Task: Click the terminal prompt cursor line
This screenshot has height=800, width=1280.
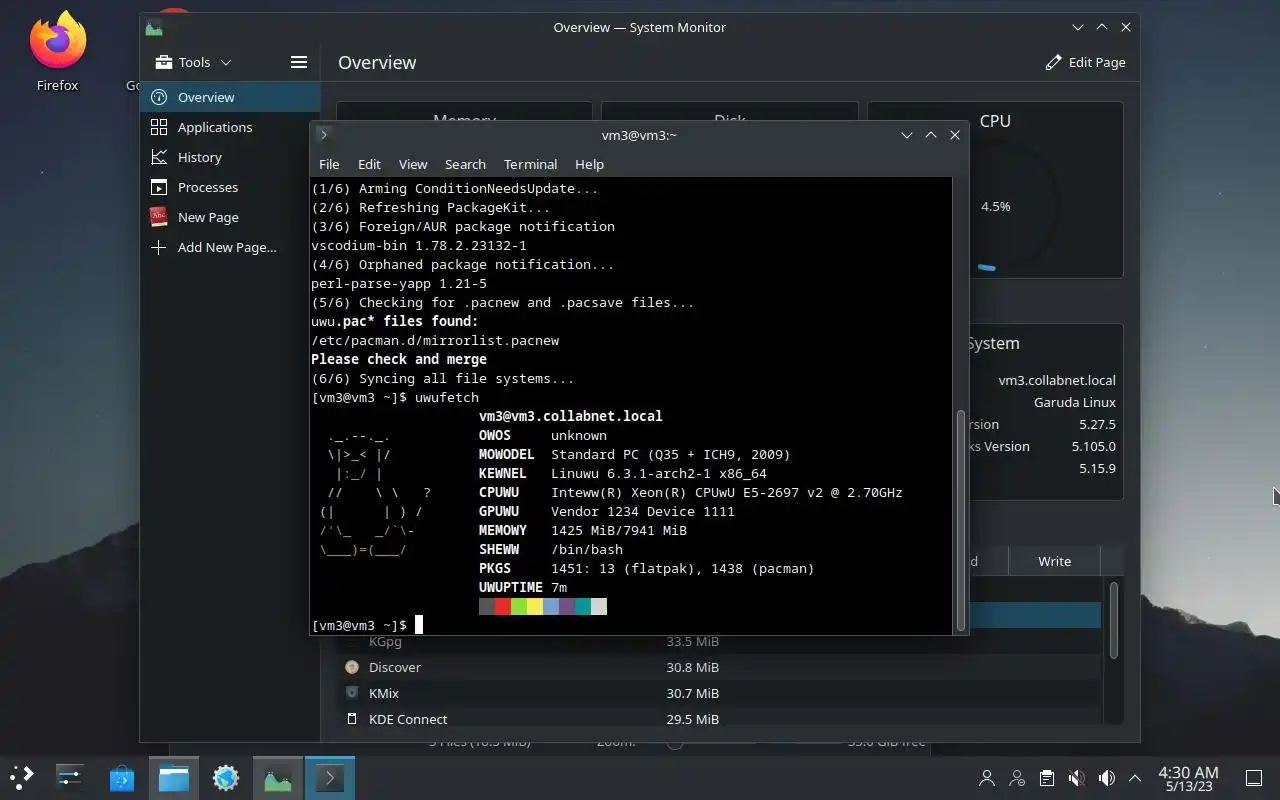Action: (x=367, y=625)
